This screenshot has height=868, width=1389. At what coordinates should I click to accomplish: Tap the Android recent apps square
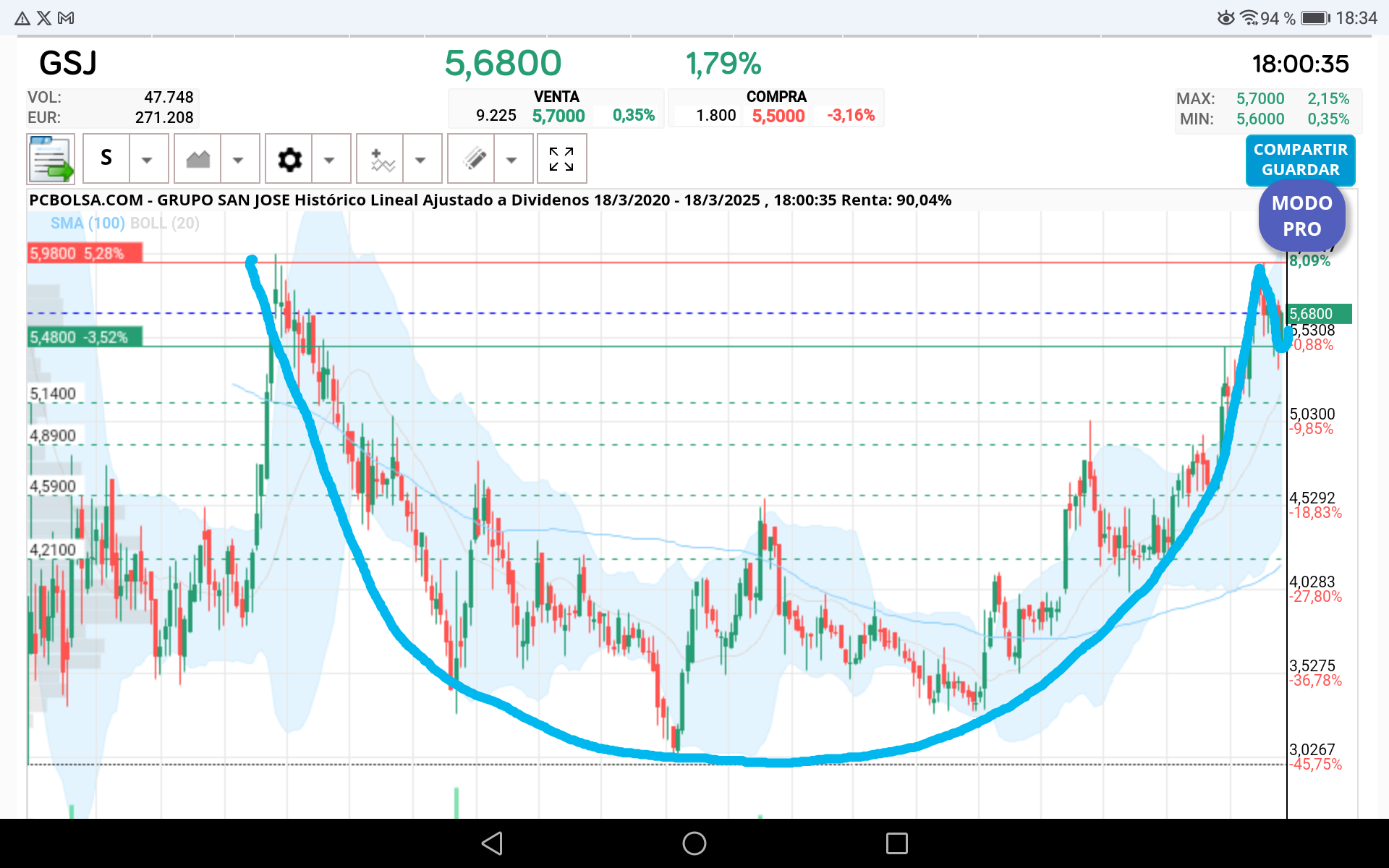pyautogui.click(x=897, y=843)
